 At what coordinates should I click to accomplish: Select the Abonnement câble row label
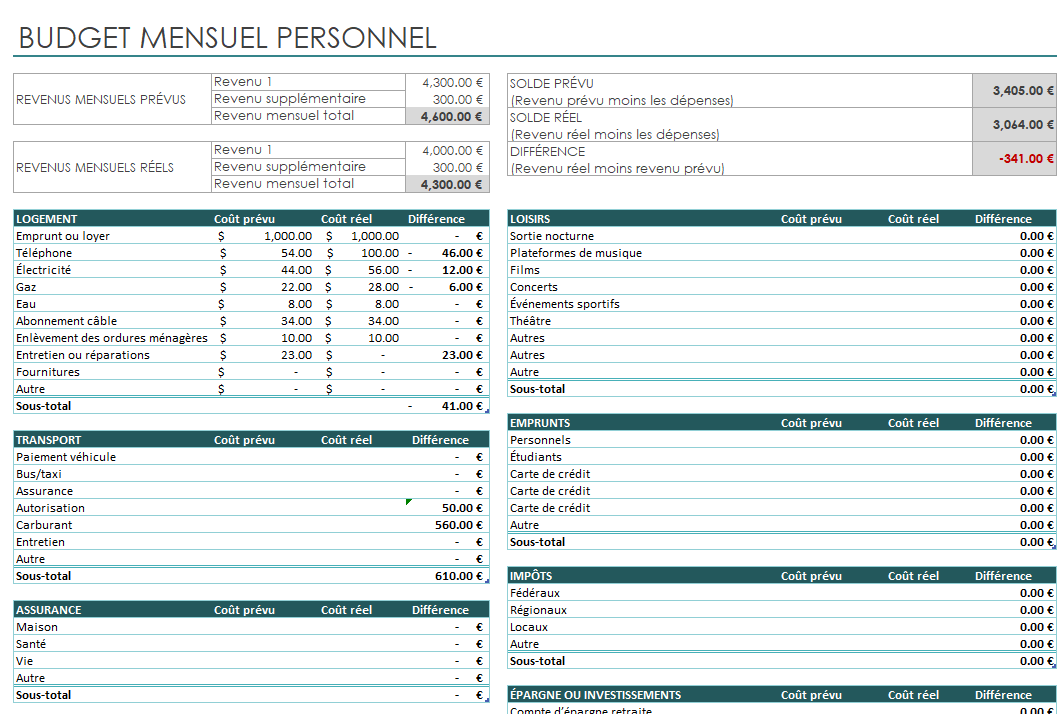[x=66, y=321]
